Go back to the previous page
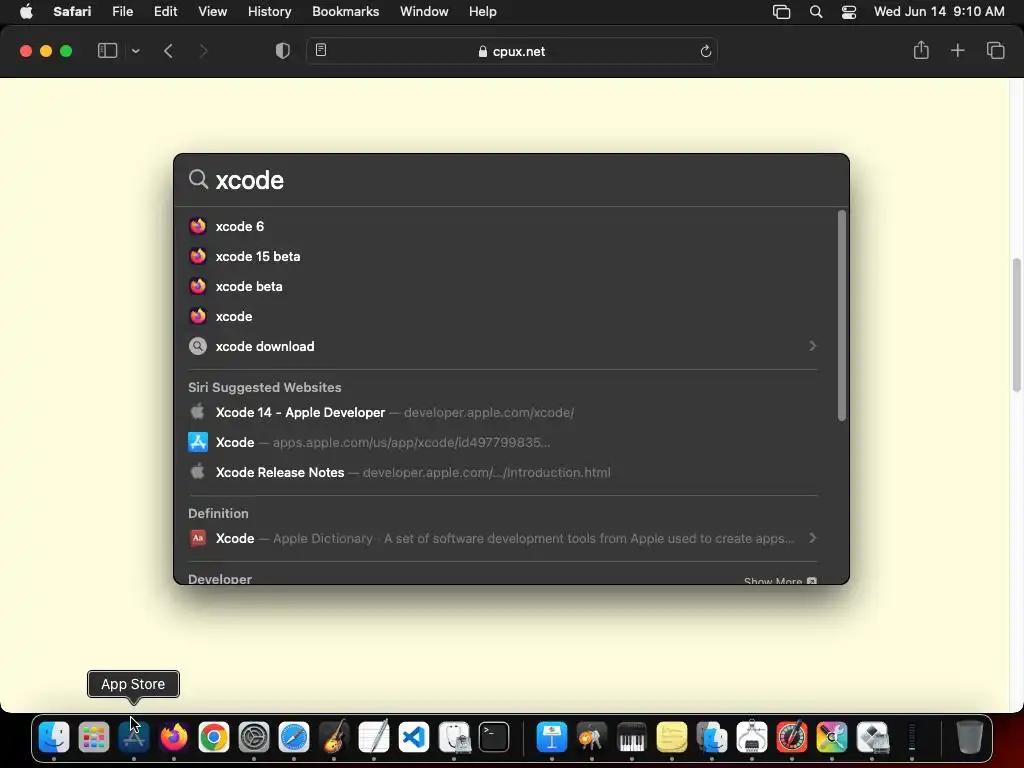This screenshot has height=768, width=1024. [x=168, y=51]
